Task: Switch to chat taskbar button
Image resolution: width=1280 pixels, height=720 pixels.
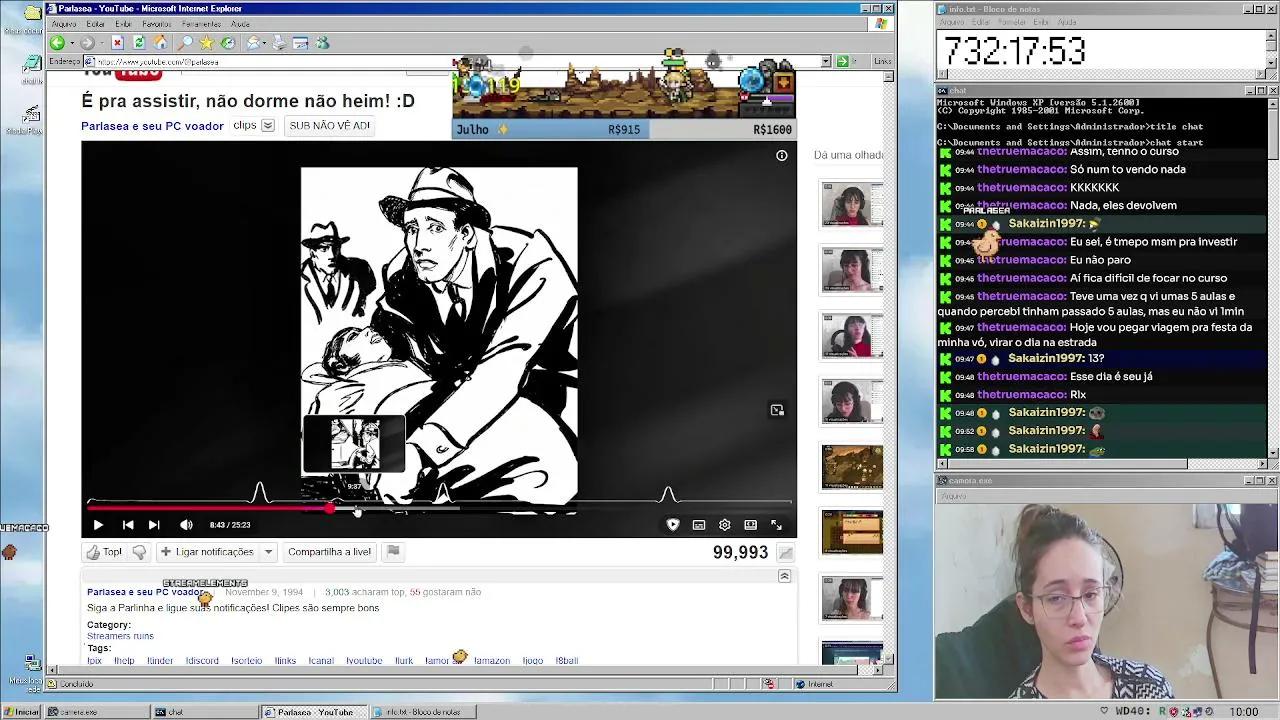Action: 203,712
